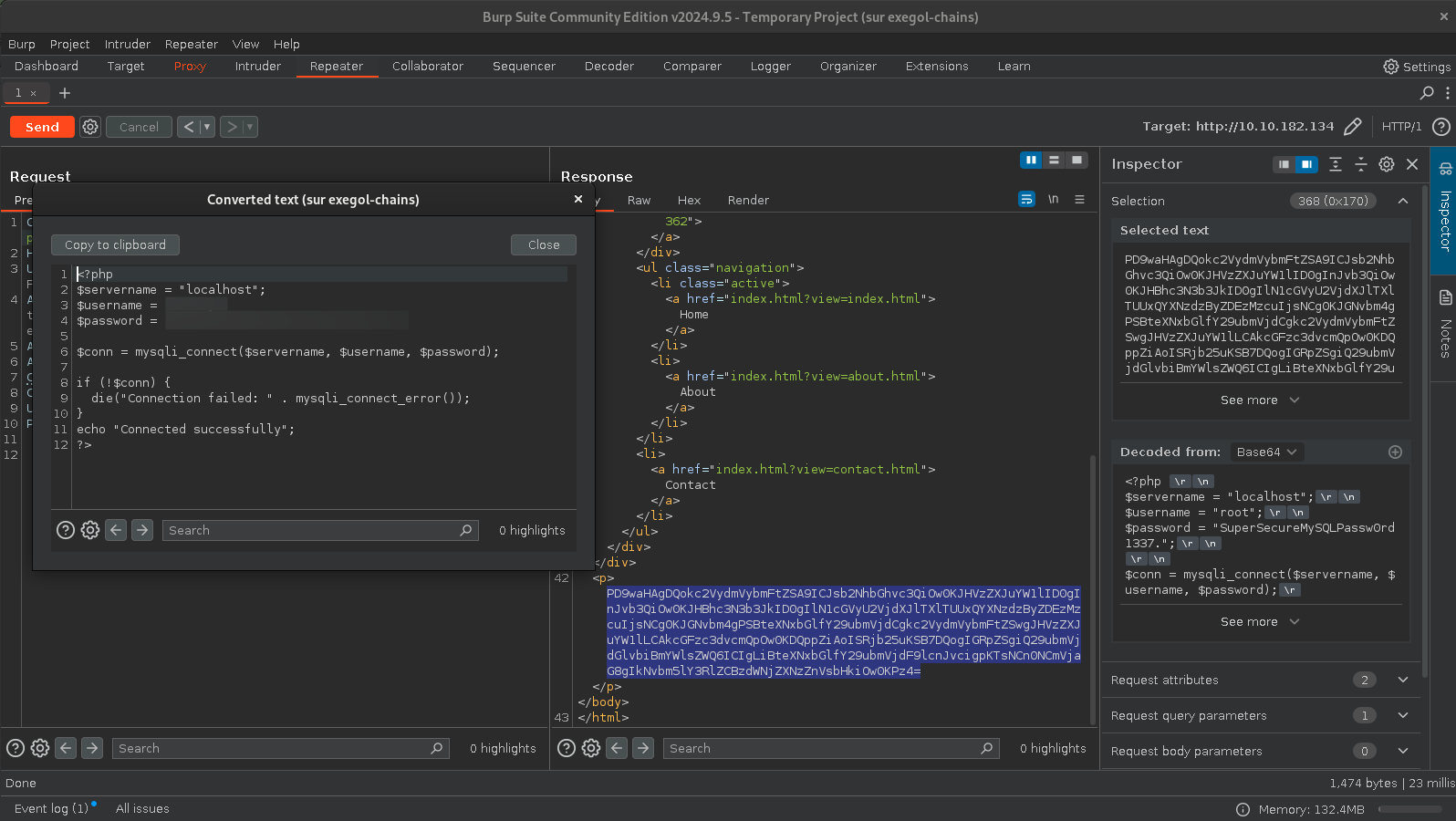
Task: Focus the Response pane Search field
Action: coord(831,748)
